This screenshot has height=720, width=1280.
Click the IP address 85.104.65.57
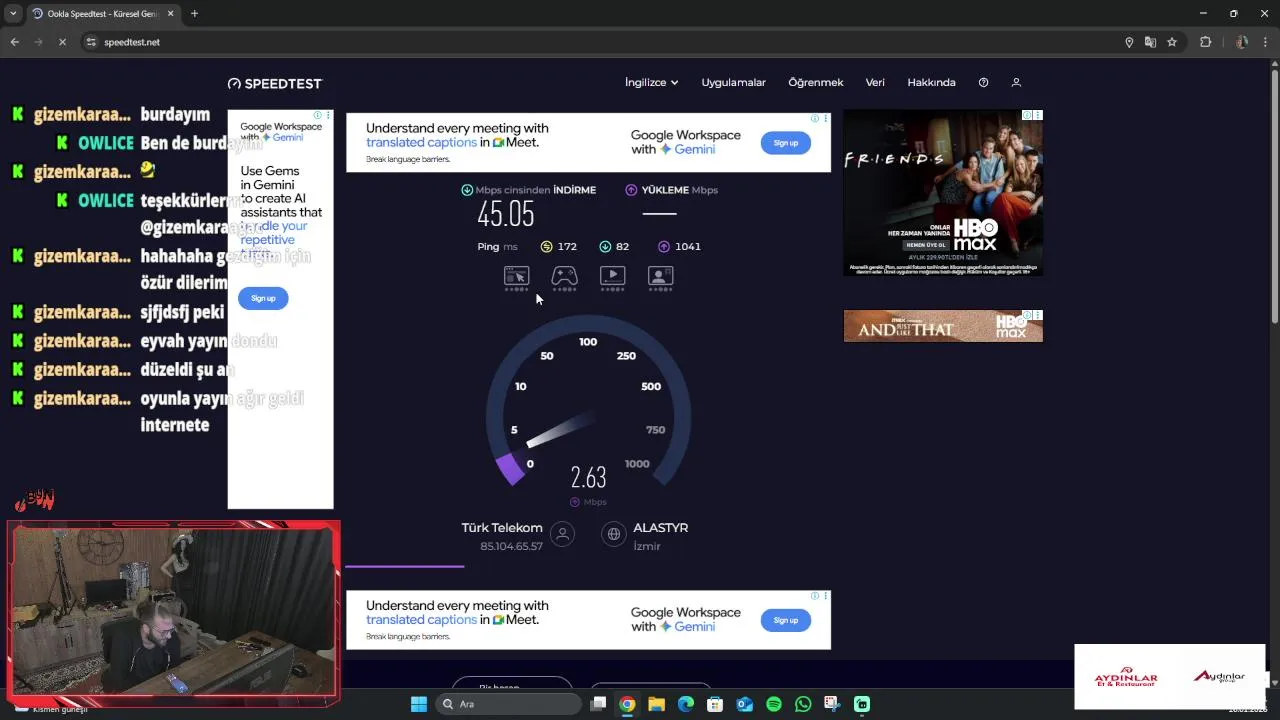(x=511, y=547)
